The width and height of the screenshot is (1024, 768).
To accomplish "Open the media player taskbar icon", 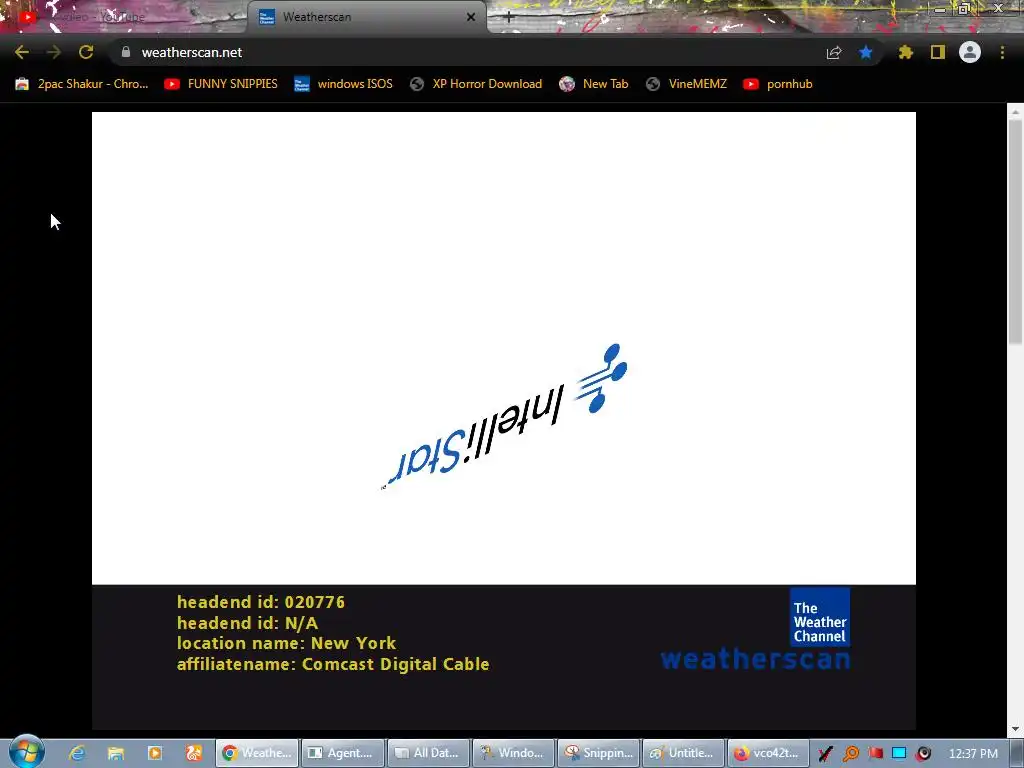I will point(155,753).
